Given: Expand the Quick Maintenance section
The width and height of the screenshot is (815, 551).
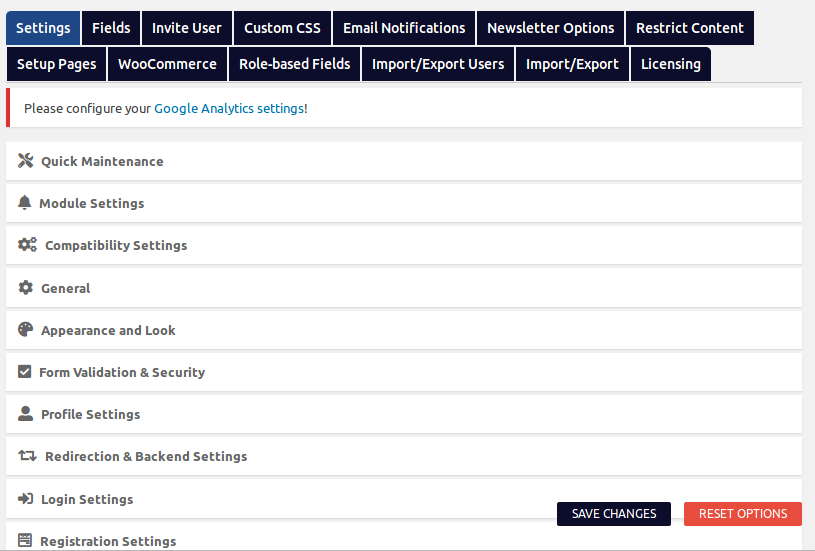Looking at the screenshot, I should [x=102, y=161].
